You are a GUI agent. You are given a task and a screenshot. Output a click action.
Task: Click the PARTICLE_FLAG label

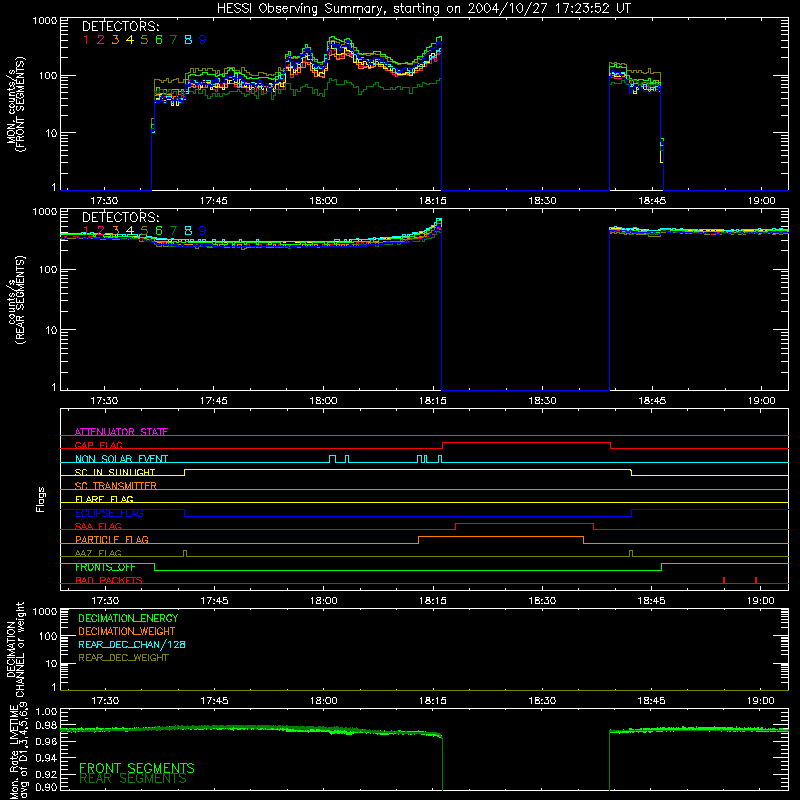[x=112, y=539]
